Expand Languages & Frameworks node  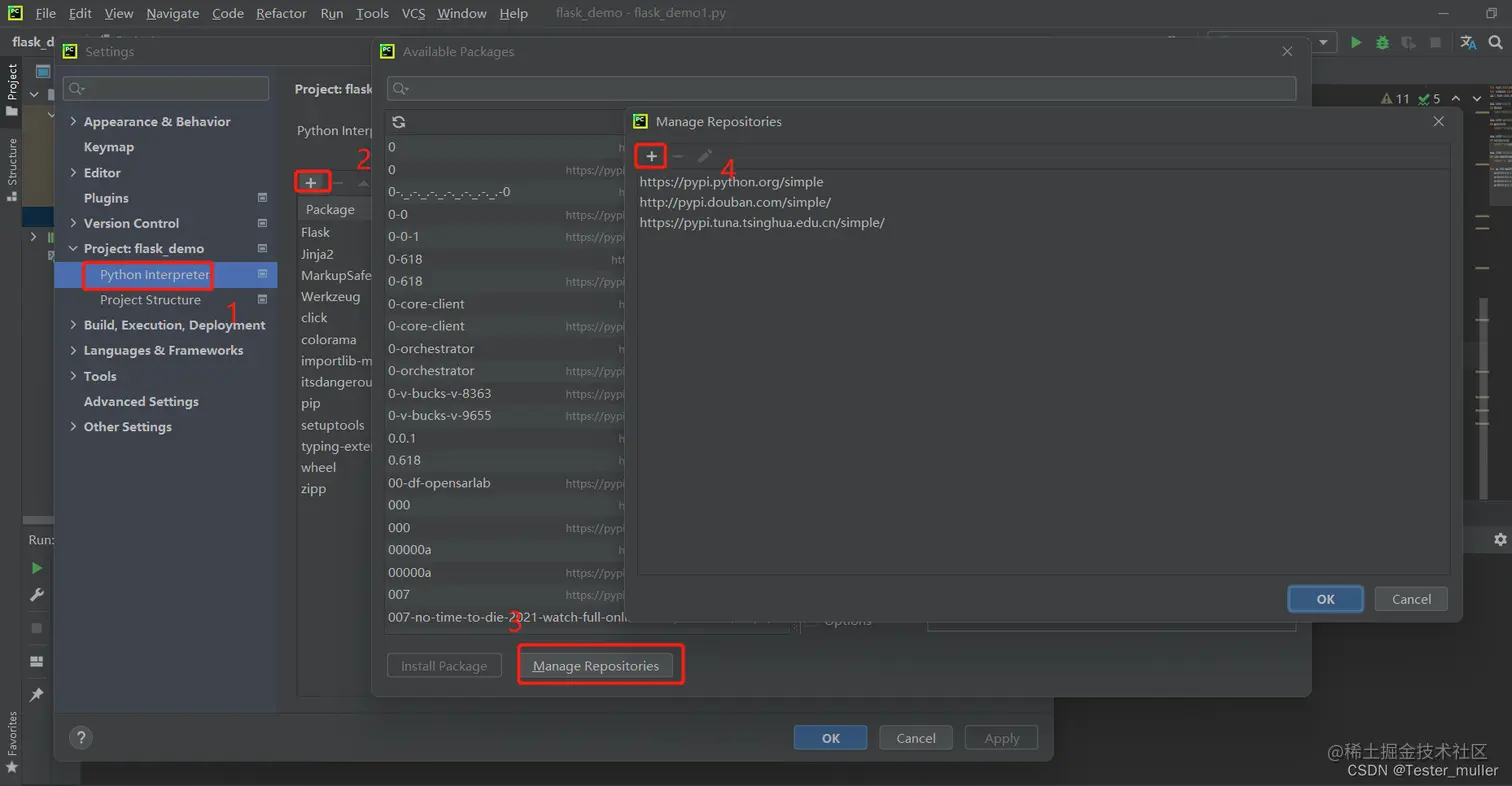(73, 350)
